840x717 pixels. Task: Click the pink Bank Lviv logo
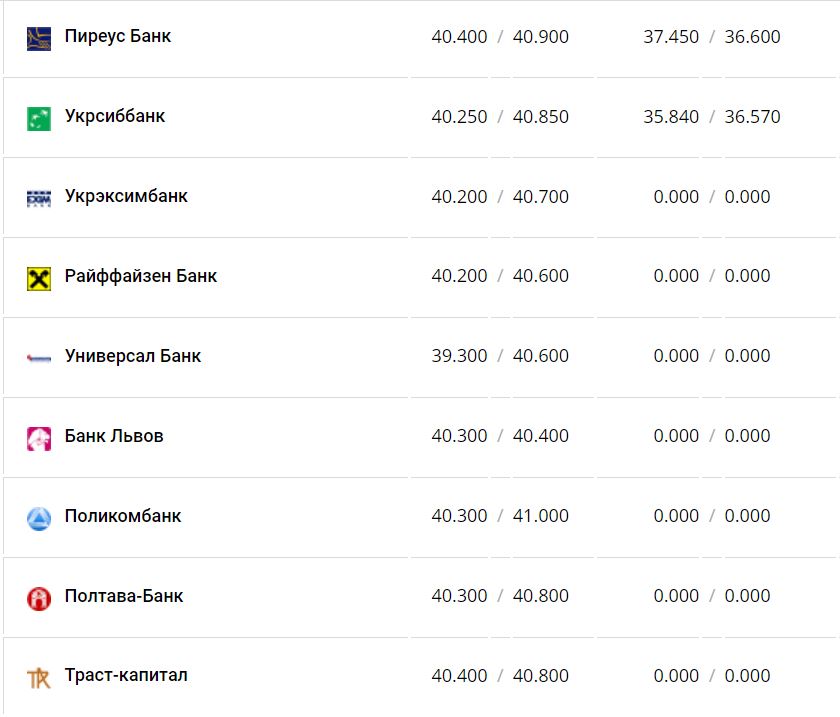tap(38, 438)
